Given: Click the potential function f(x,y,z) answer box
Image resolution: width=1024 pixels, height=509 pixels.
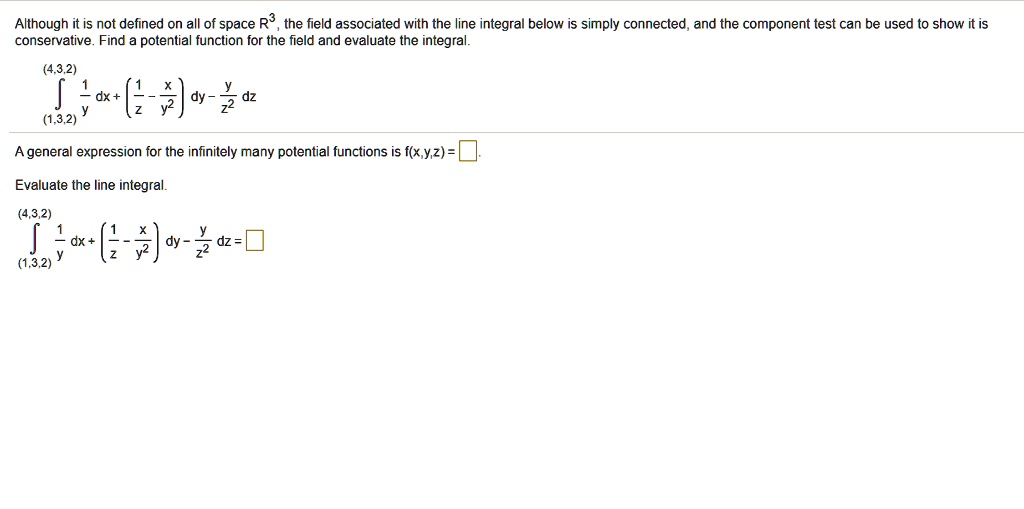Looking at the screenshot, I should click(468, 152).
